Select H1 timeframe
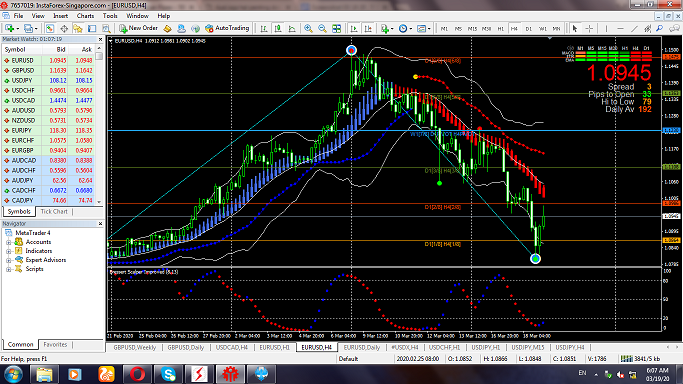Image resolution: width=683 pixels, height=384 pixels. 500,28
